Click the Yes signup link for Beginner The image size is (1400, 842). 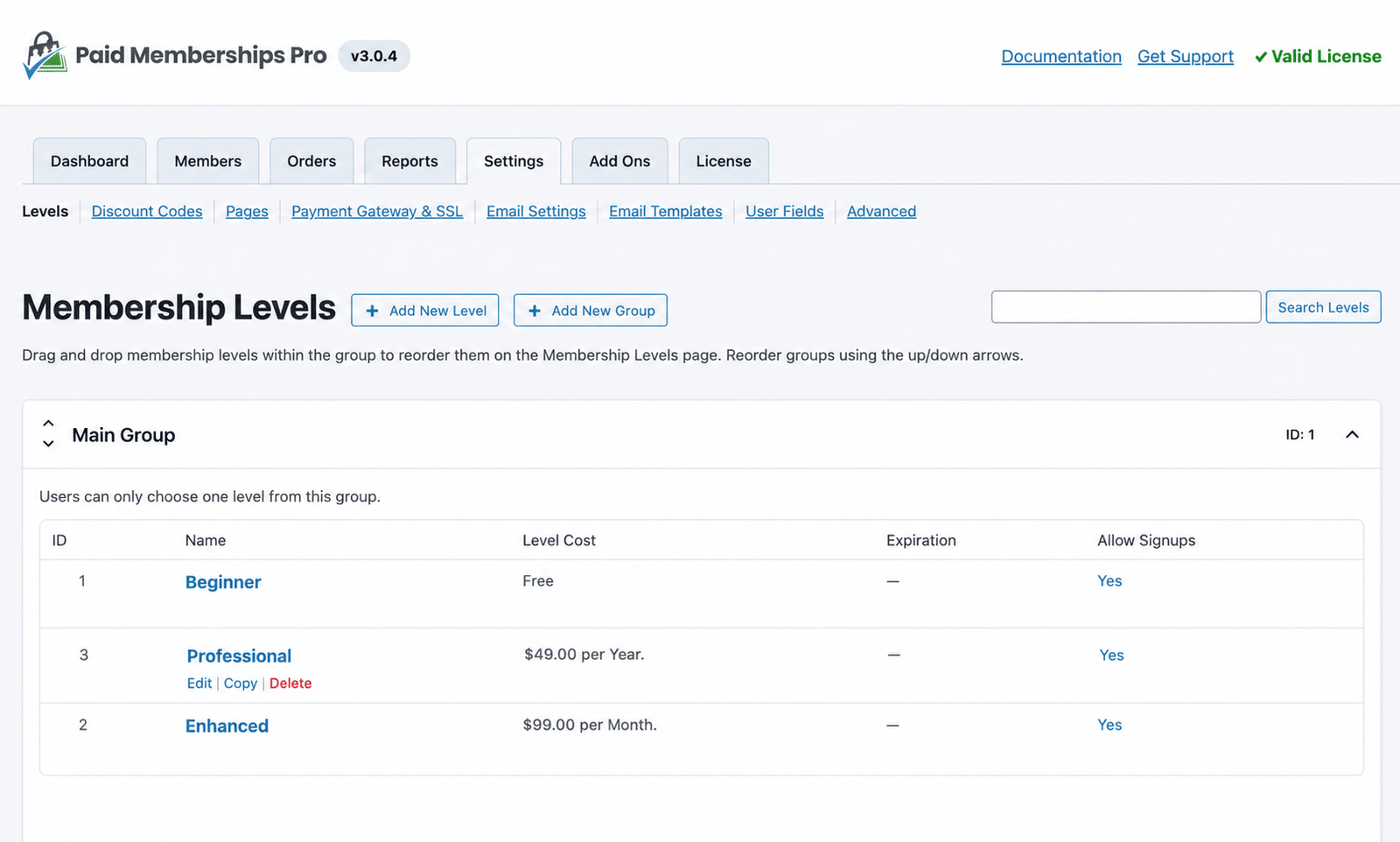(1109, 581)
